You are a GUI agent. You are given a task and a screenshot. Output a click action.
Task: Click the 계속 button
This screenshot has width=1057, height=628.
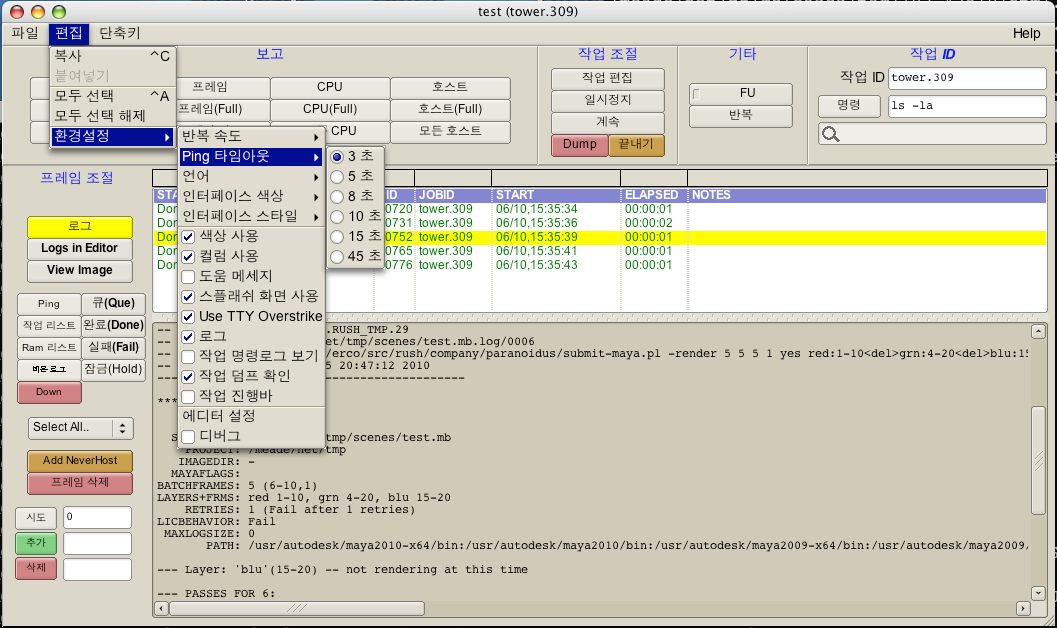coord(607,123)
